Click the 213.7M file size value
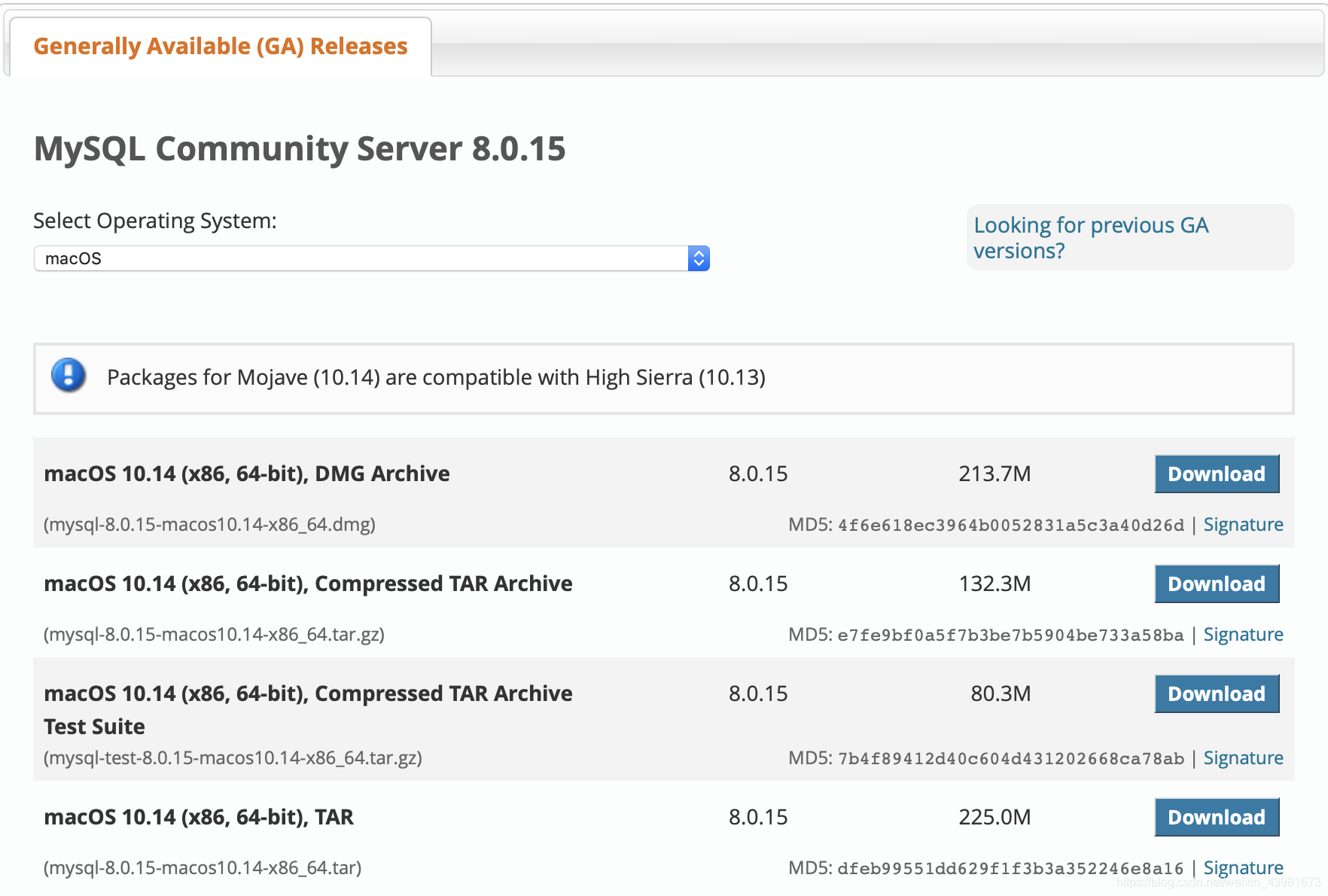This screenshot has height=896, width=1328. coord(994,474)
